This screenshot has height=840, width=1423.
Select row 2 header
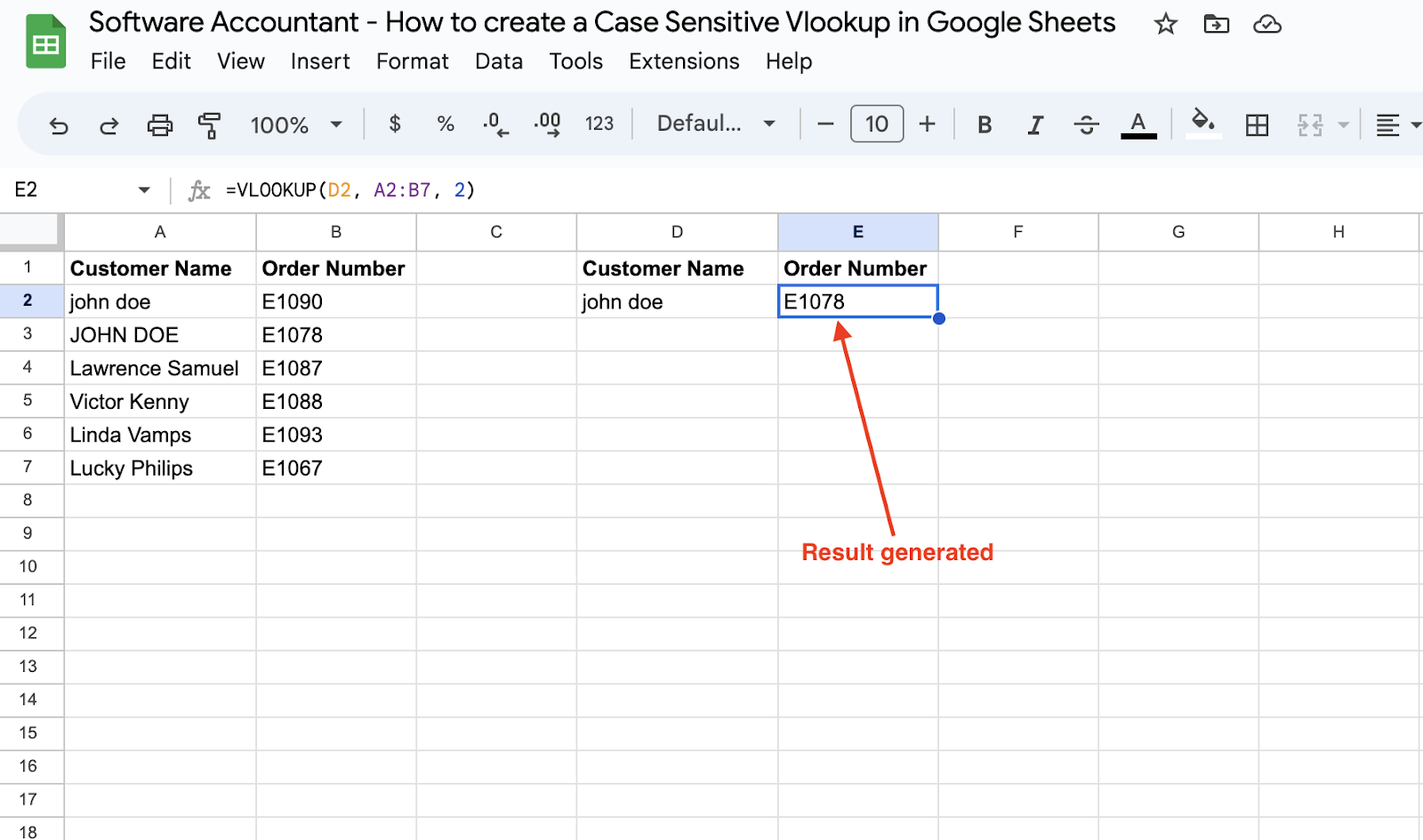pos(28,300)
